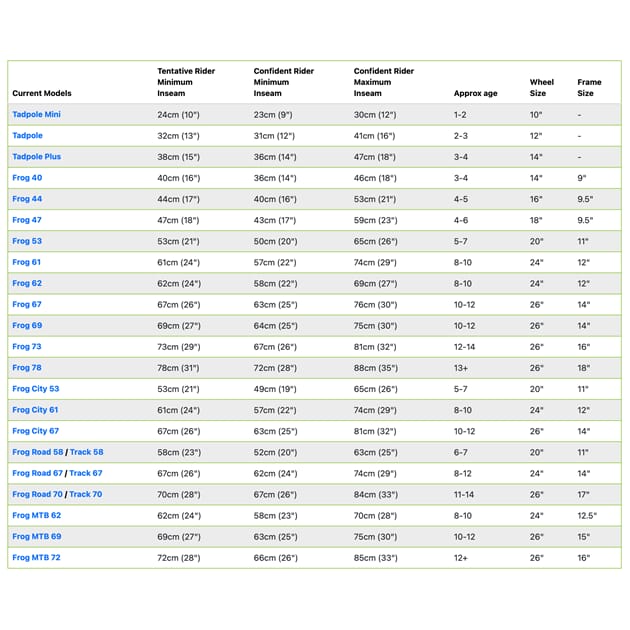Click the Frog 69 link

click(27, 325)
